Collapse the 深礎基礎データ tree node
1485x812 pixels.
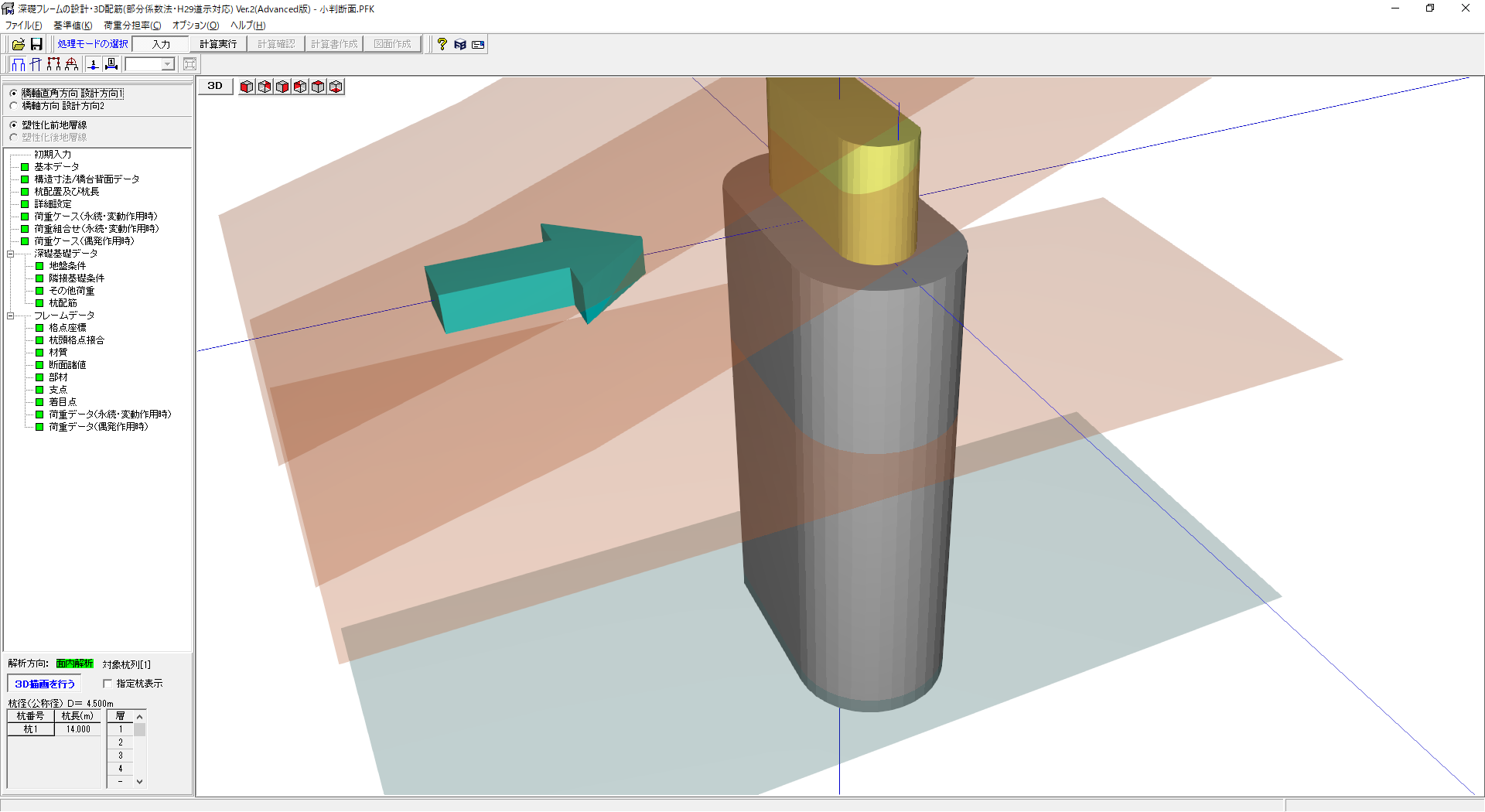[x=11, y=254]
